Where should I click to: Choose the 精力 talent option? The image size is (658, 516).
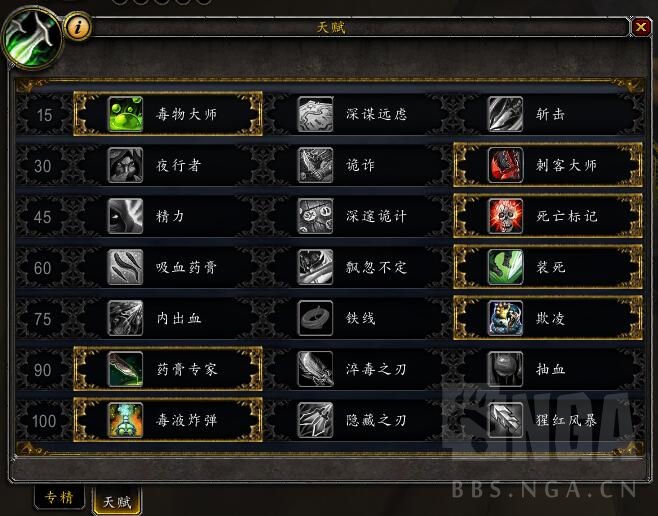168,216
